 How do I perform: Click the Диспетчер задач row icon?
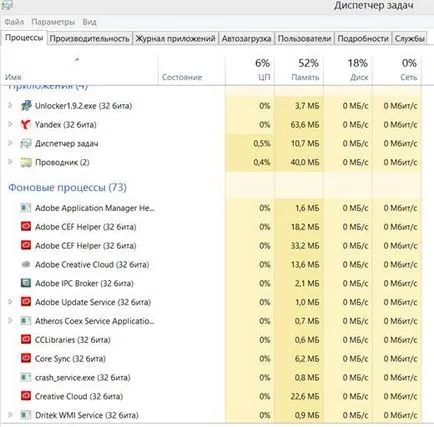point(26,144)
